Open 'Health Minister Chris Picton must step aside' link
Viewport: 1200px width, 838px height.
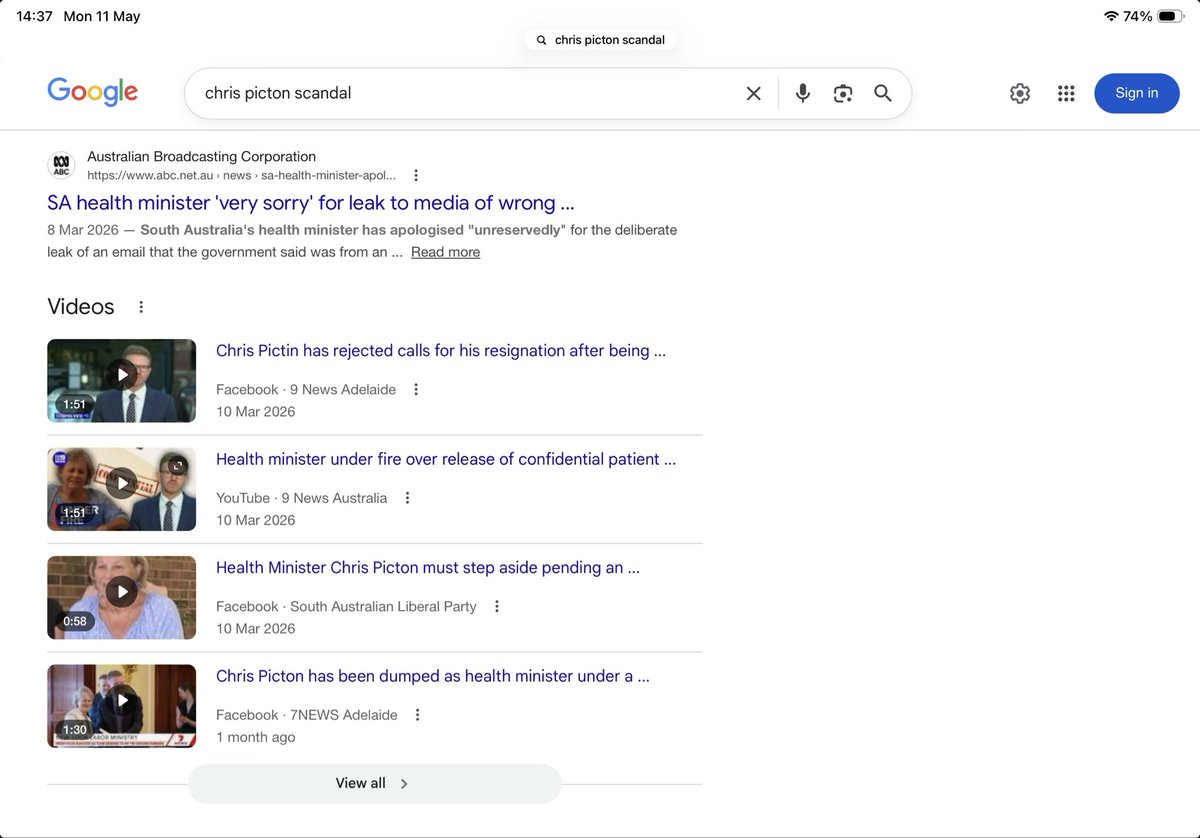pyautogui.click(x=428, y=567)
